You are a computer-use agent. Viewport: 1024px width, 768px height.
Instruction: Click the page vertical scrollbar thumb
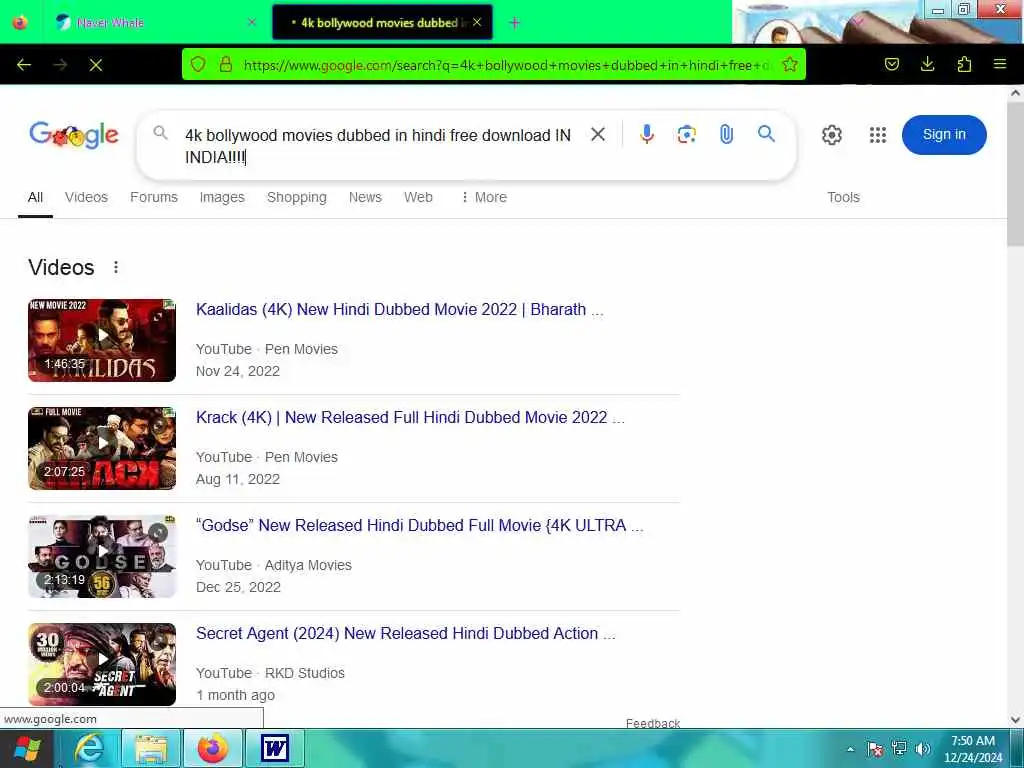point(1015,173)
